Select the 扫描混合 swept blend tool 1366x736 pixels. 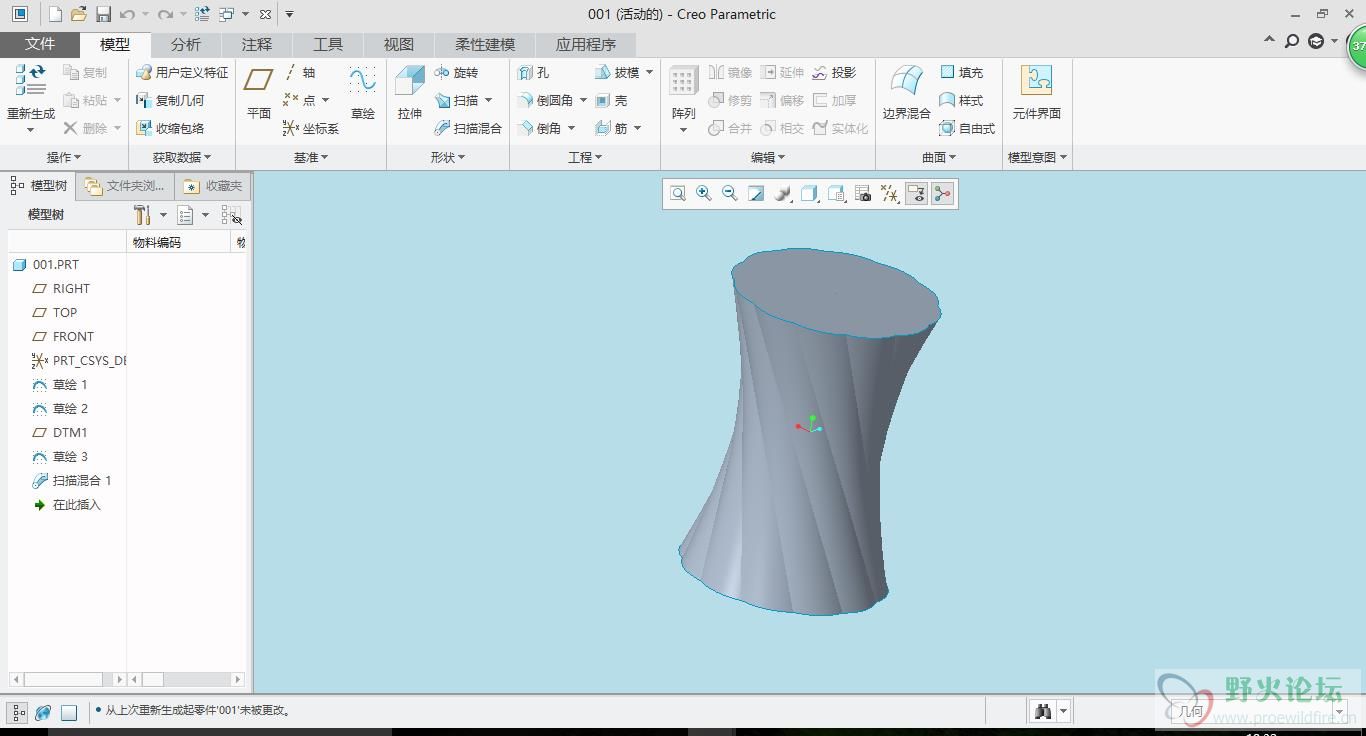coord(468,128)
